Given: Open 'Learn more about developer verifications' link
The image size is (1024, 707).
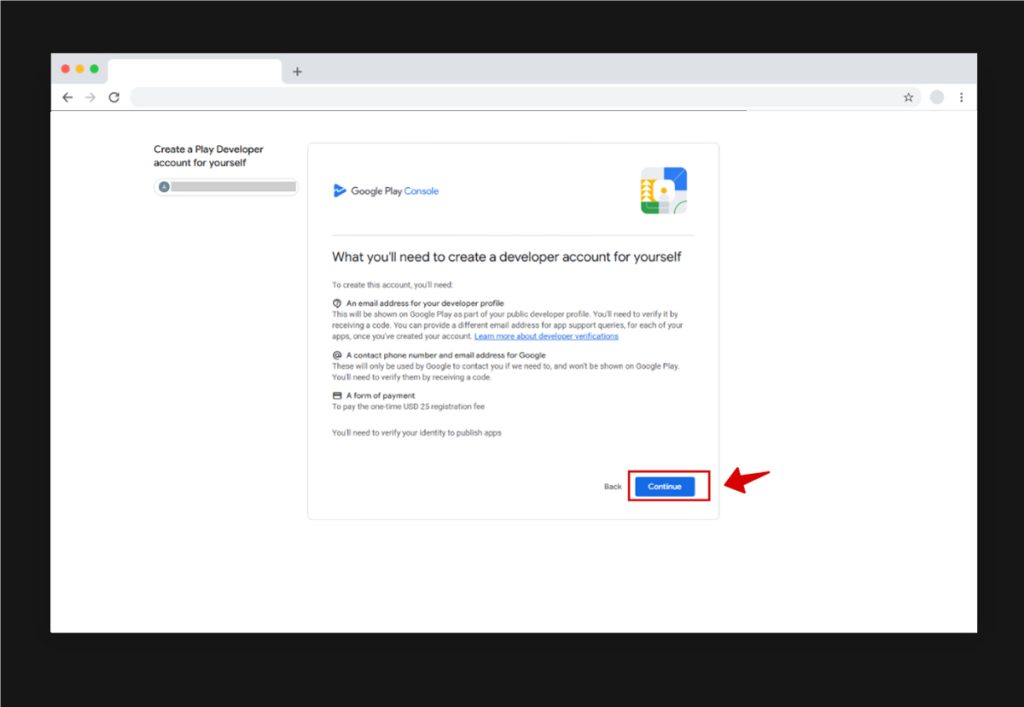Looking at the screenshot, I should click(546, 336).
